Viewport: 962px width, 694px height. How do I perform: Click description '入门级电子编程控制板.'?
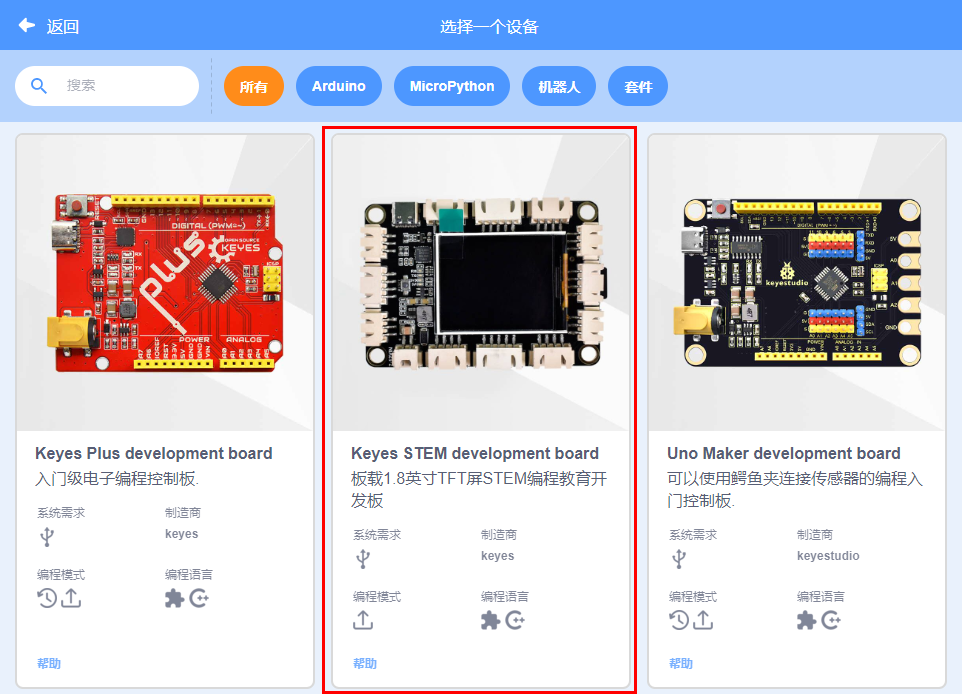[x=117, y=479]
